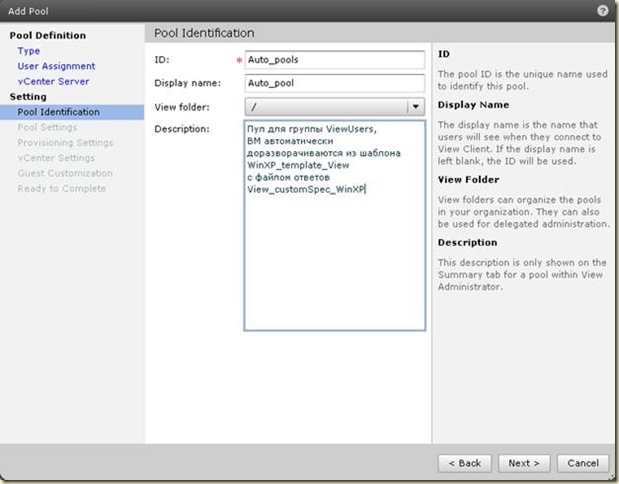Click the ID input field
619x484 pixels.
pos(334,60)
